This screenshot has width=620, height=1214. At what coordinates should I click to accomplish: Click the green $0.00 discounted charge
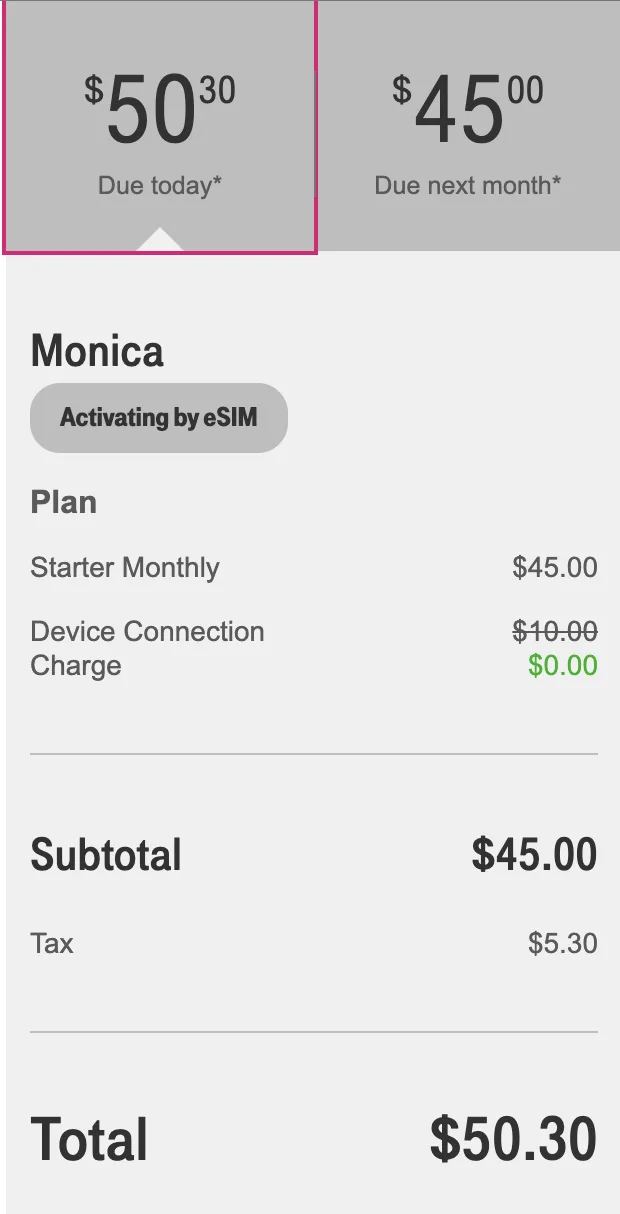click(x=562, y=666)
